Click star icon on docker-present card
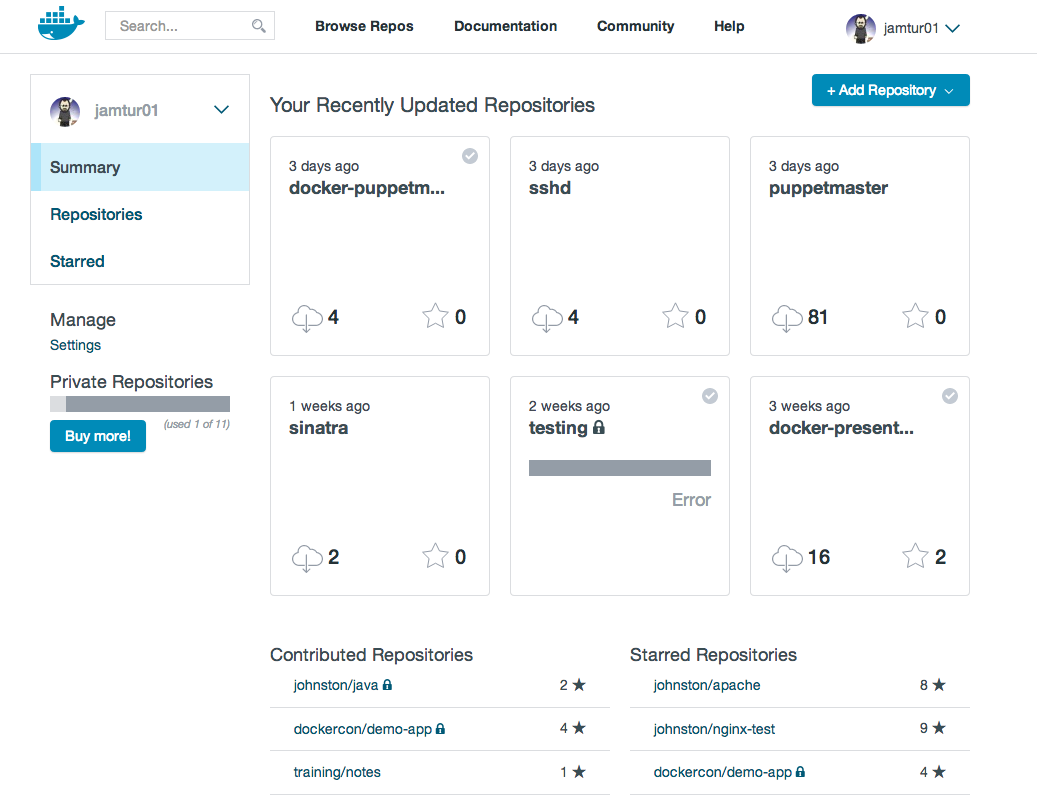Image resolution: width=1037 pixels, height=799 pixels. (915, 556)
